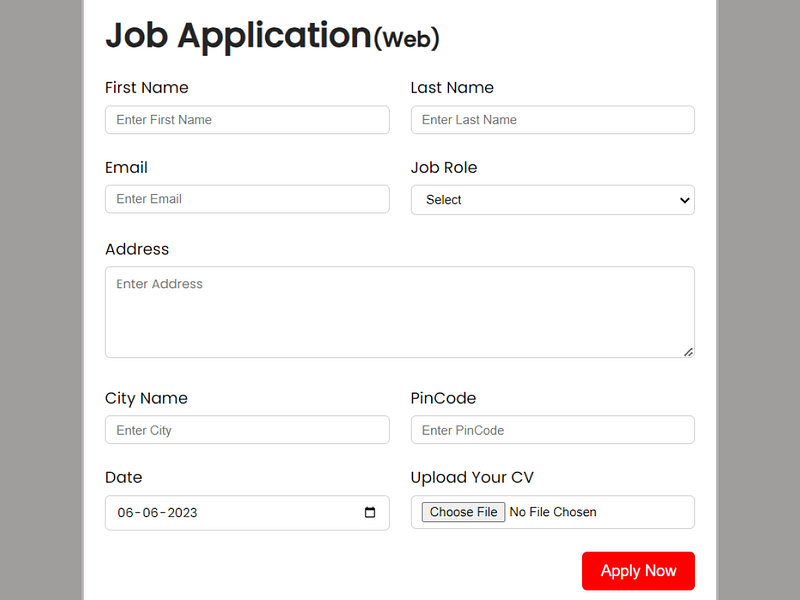Click the Upload Your CV label
This screenshot has height=600, width=800.
pos(472,477)
